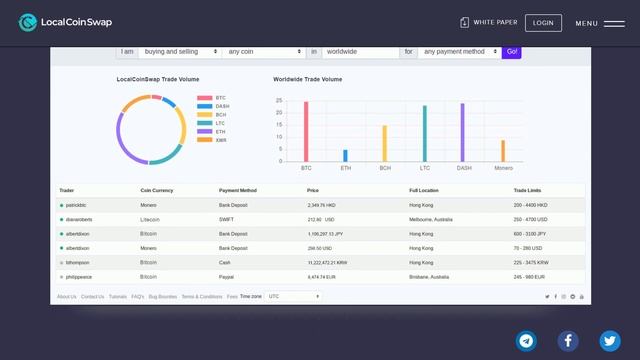Open the White Paper download icon
This screenshot has width=640, height=360.
pyautogui.click(x=464, y=22)
